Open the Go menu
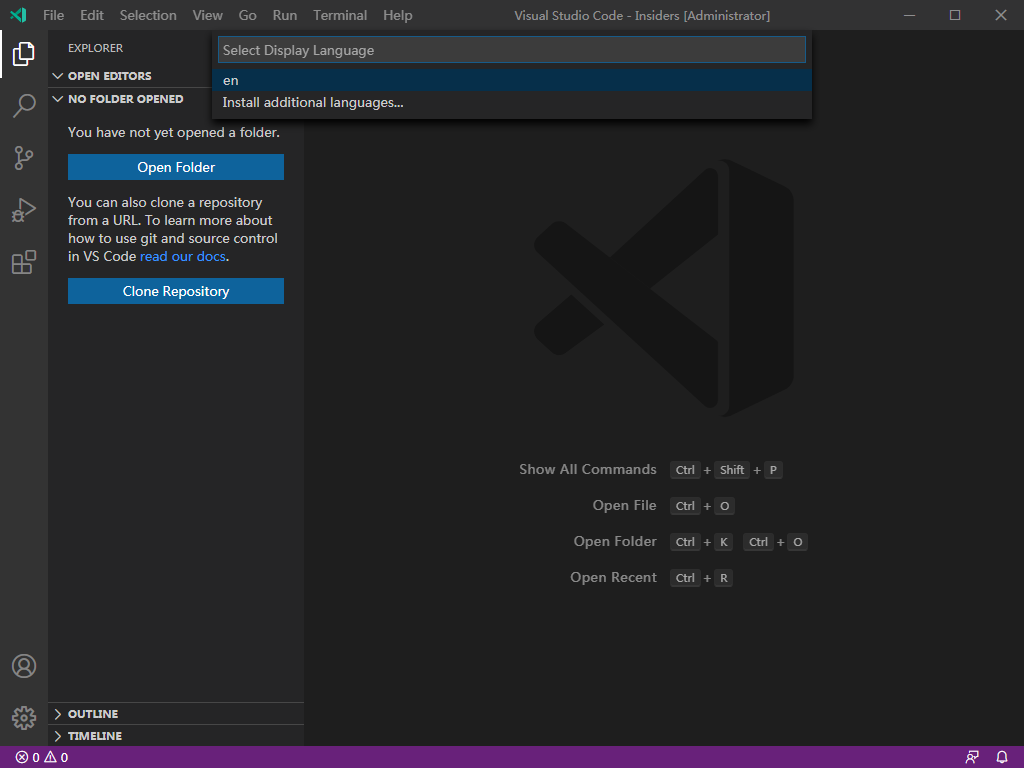This screenshot has width=1024, height=768. point(248,15)
